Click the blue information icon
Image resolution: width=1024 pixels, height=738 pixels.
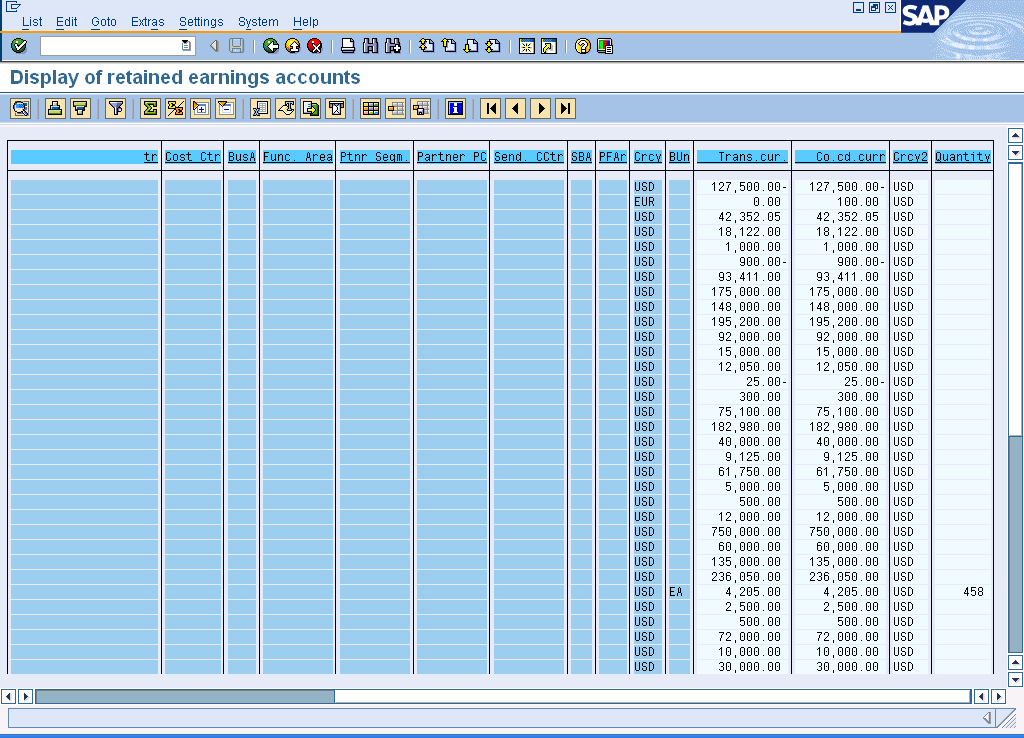(455, 108)
